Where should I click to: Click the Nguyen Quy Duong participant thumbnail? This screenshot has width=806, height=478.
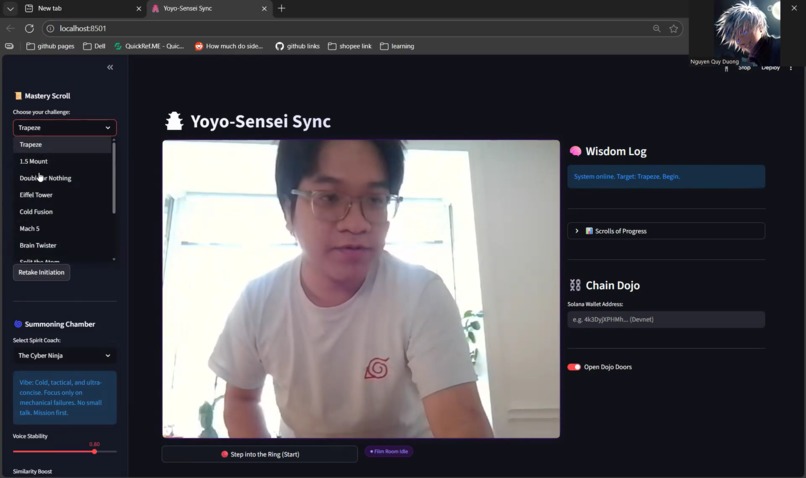746,32
